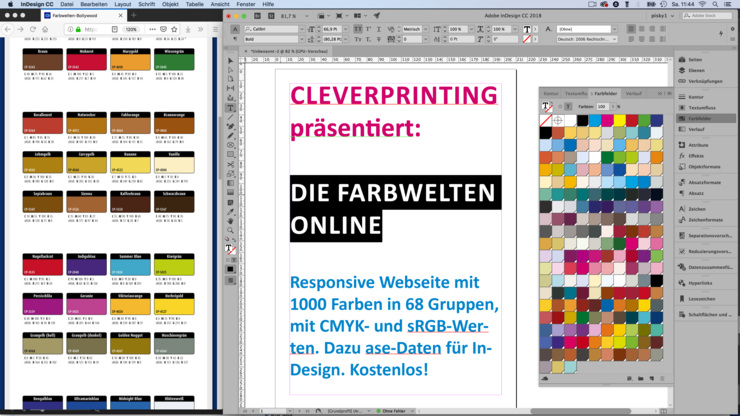Toggle Strikethrough formatting
Screen dimensions: 740x416
click(x=378, y=39)
